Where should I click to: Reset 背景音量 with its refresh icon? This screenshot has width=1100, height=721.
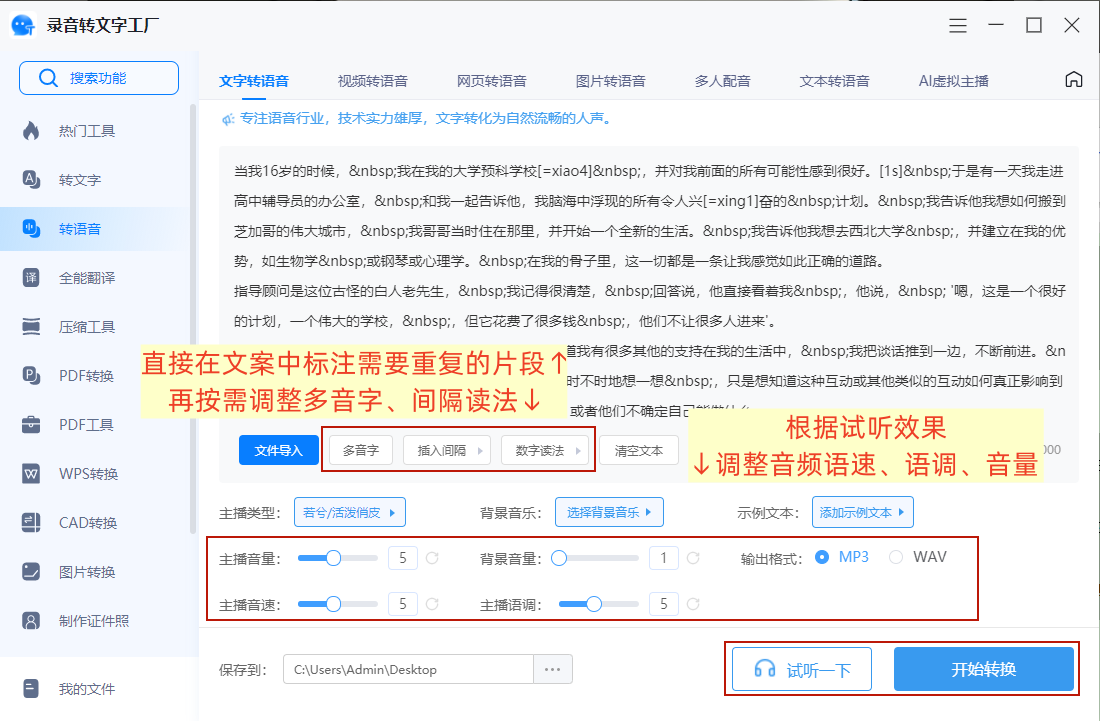point(693,558)
